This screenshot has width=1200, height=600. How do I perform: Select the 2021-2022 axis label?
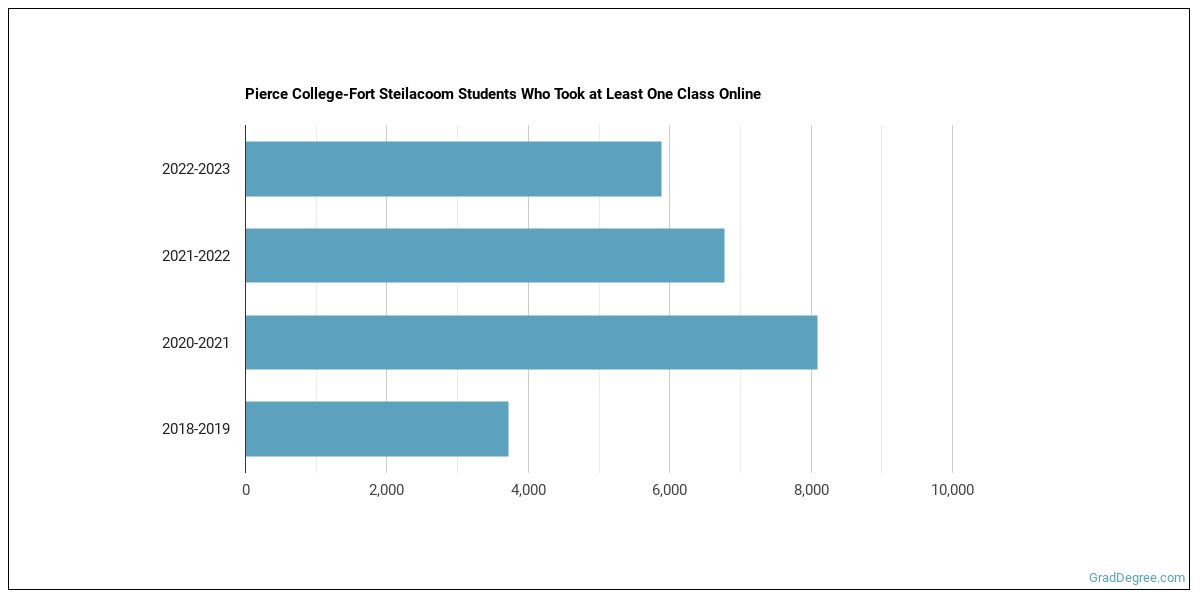[196, 256]
